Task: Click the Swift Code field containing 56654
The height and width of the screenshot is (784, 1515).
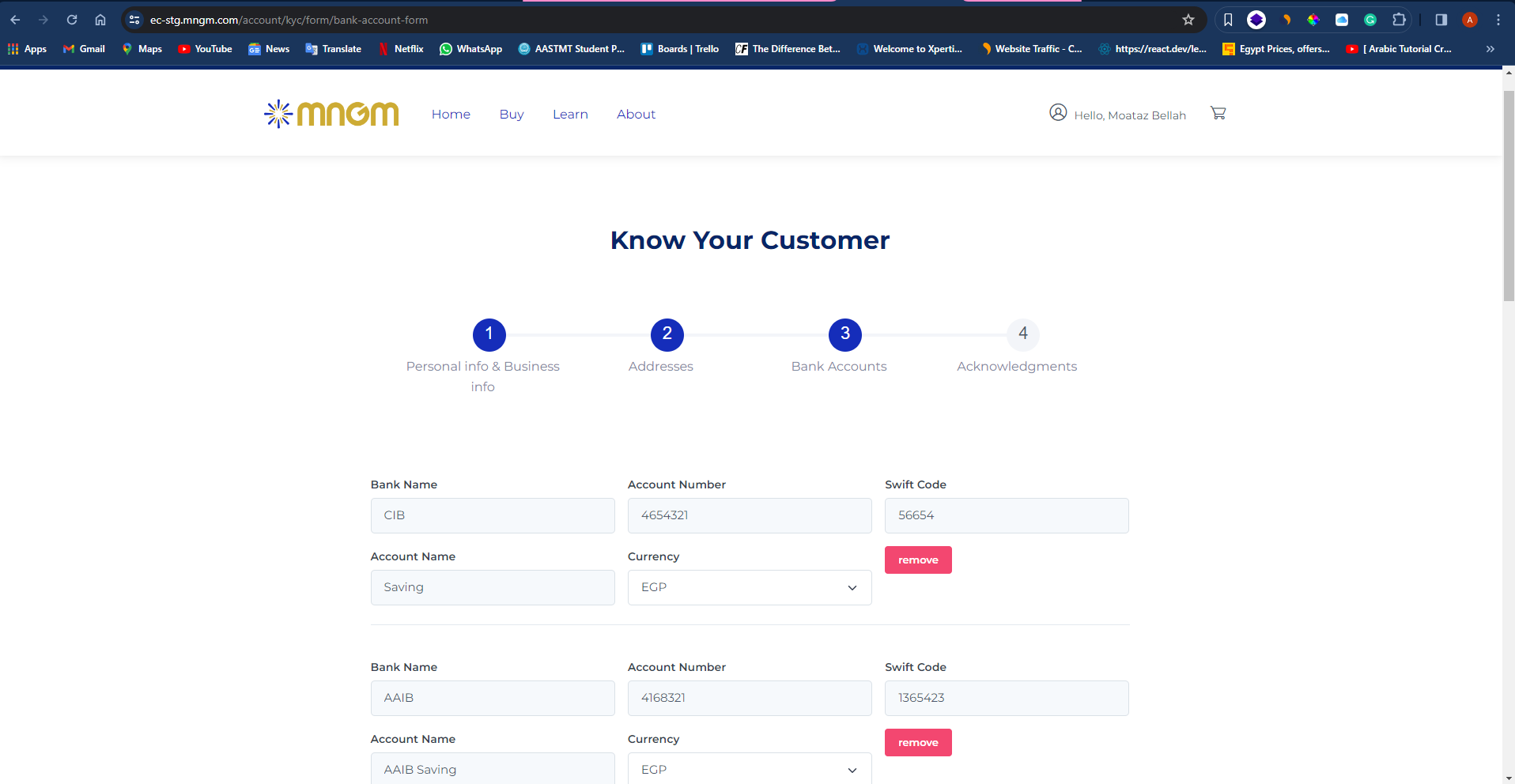Action: (1006, 515)
